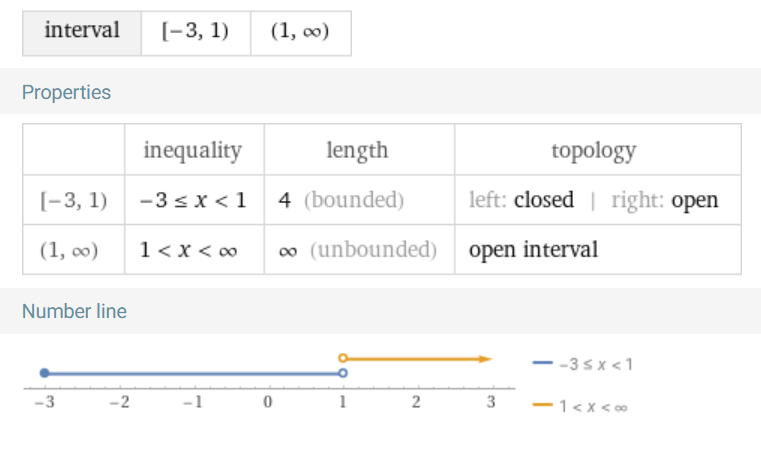Click the open orange circle on number line
This screenshot has height=451, width=761.
(342, 358)
